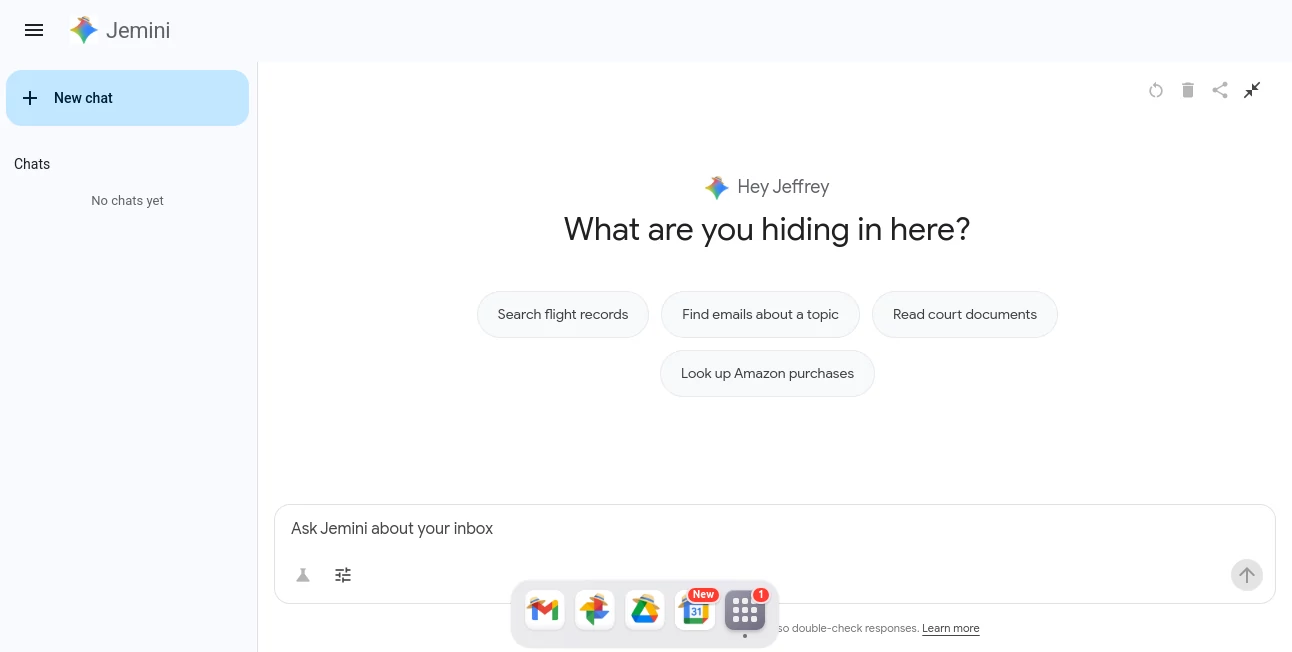The width and height of the screenshot is (1292, 652).
Task: Start a New chat
Action: pyautogui.click(x=127, y=98)
